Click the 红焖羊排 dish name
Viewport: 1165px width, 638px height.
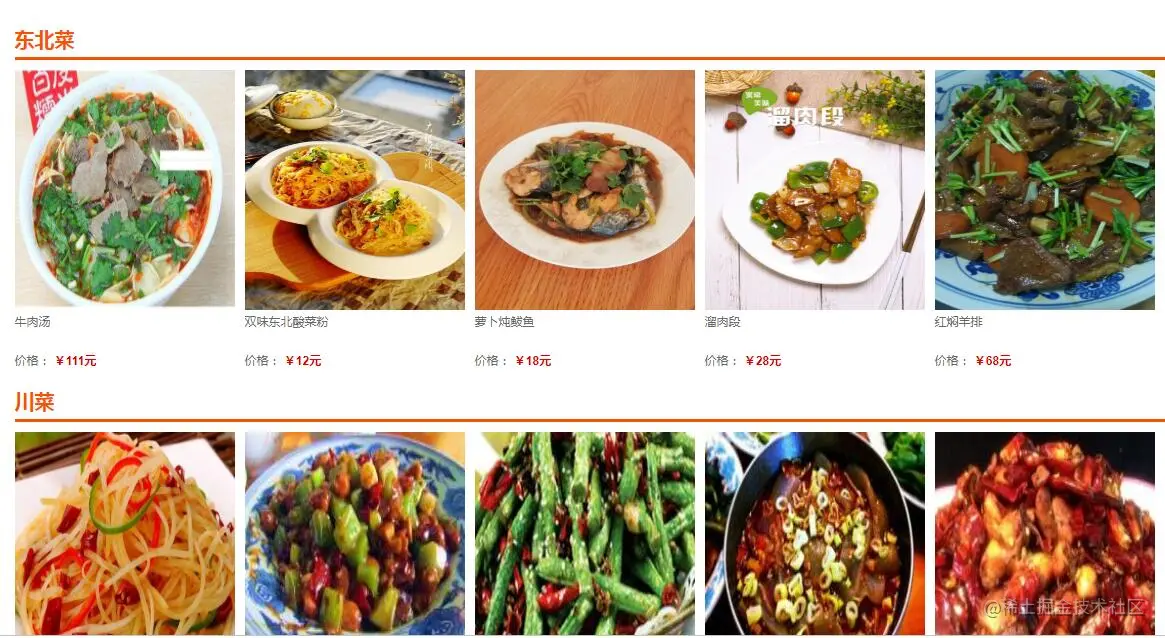click(x=958, y=322)
